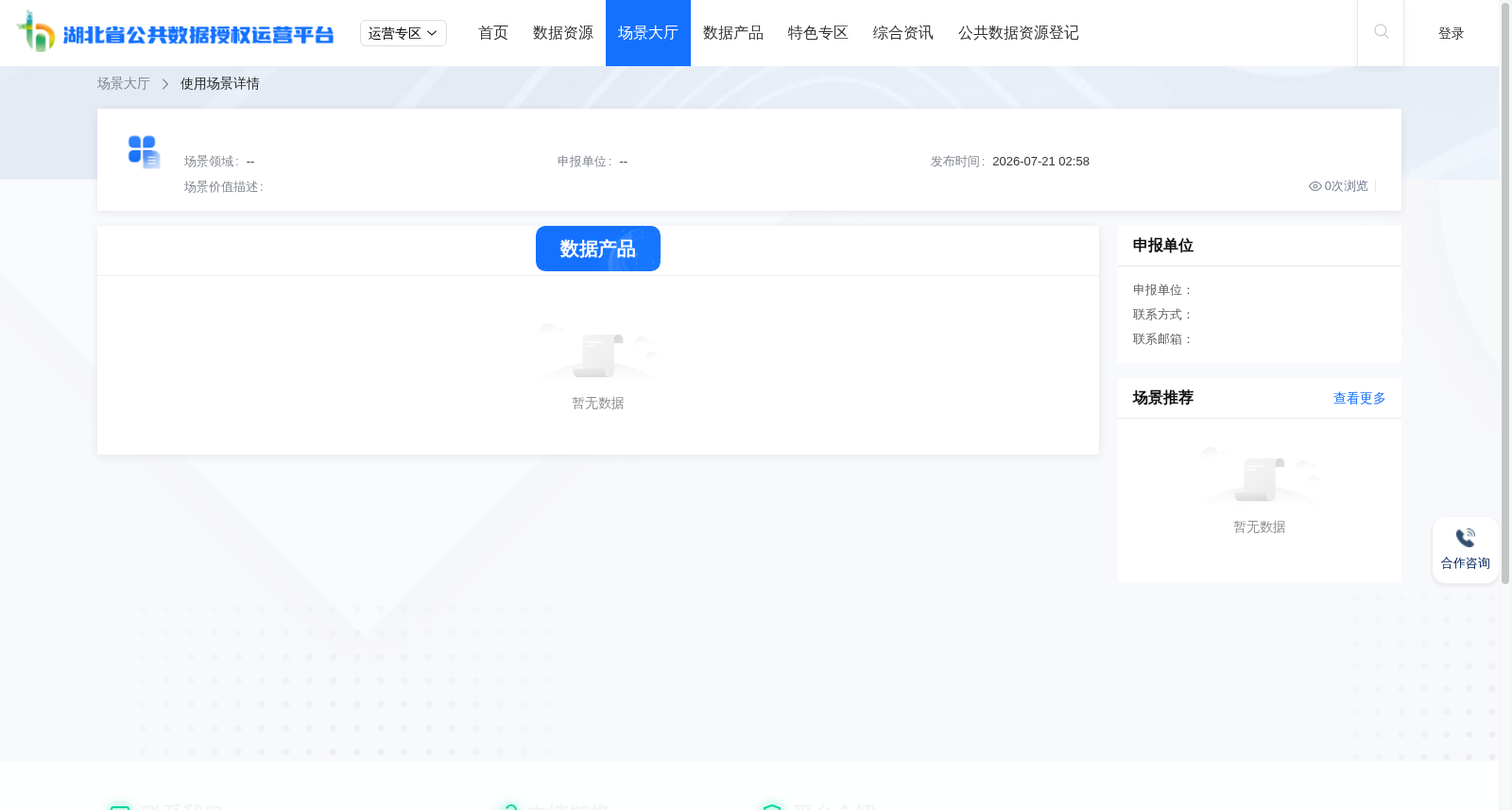1512x810 pixels.
Task: Click the phone icon for 合作咨询
Action: (x=1466, y=538)
